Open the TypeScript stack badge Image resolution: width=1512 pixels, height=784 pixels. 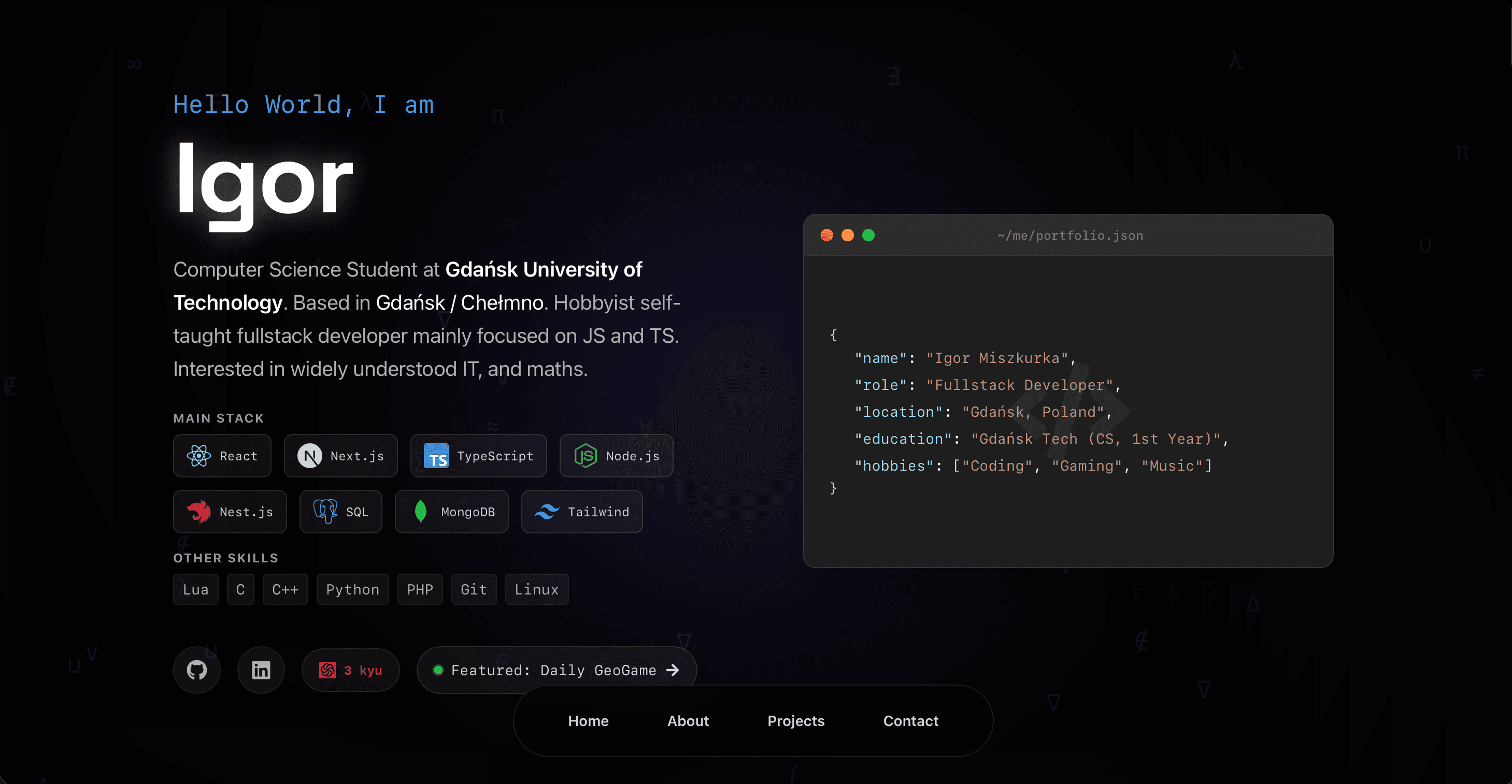478,456
